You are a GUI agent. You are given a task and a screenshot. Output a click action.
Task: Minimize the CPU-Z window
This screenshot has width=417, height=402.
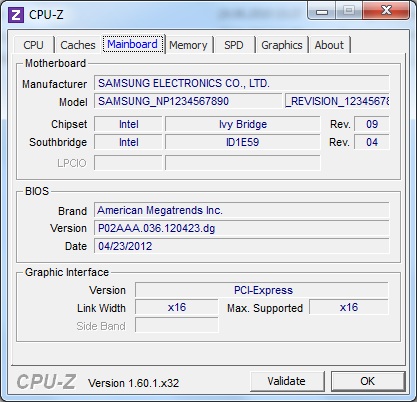[321, 10]
